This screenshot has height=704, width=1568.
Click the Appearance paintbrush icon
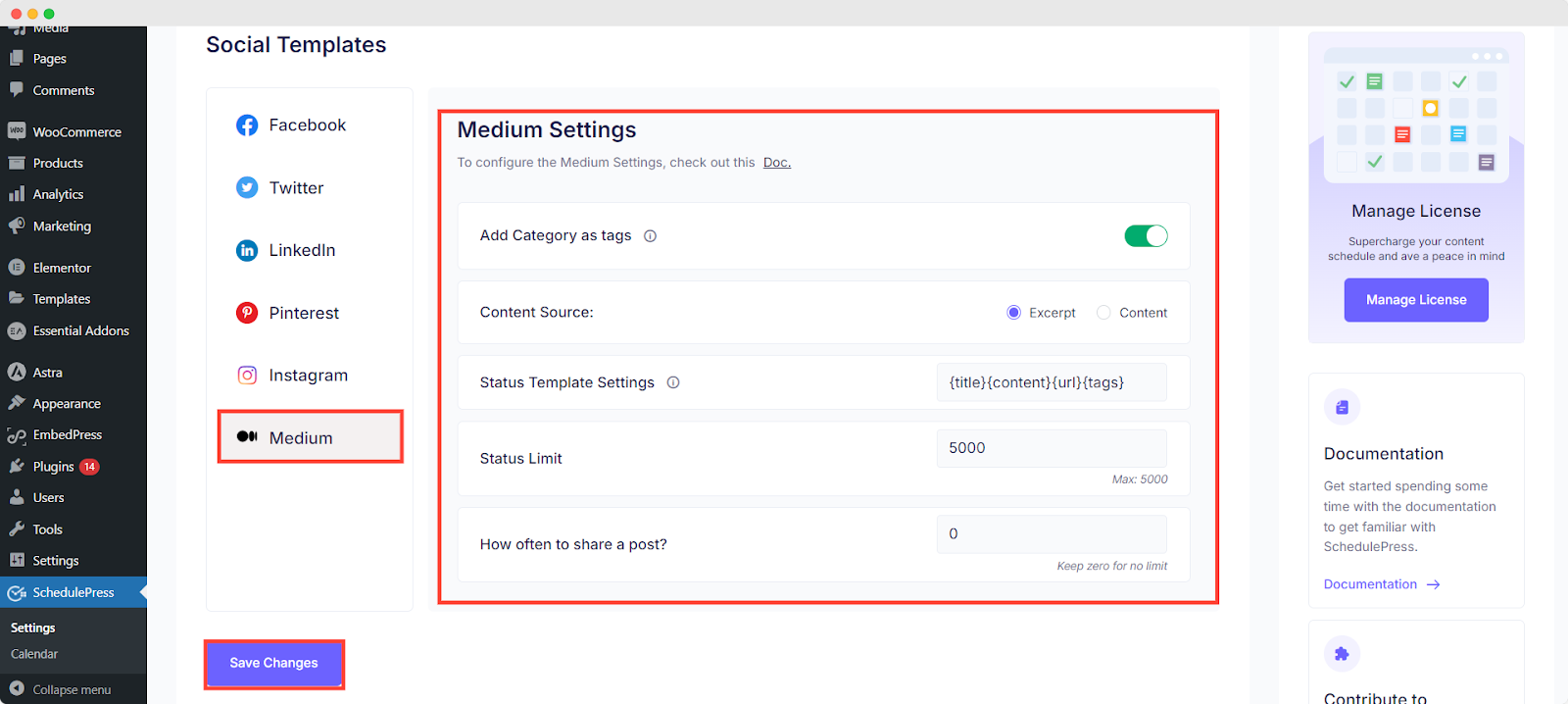(17, 403)
